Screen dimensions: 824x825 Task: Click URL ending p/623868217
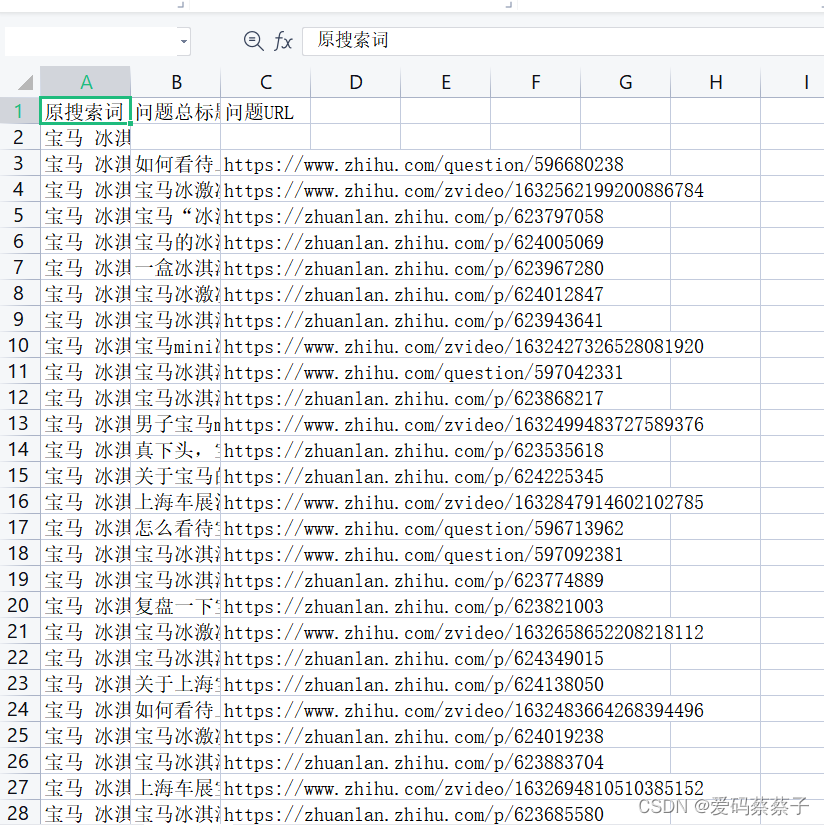[x=414, y=398]
